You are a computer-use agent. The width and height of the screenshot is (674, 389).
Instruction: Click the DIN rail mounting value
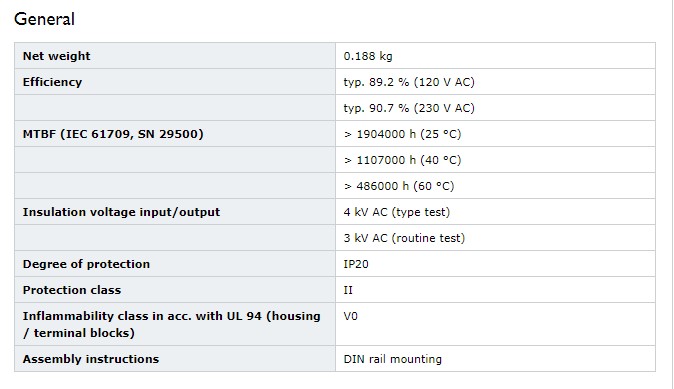point(392,359)
